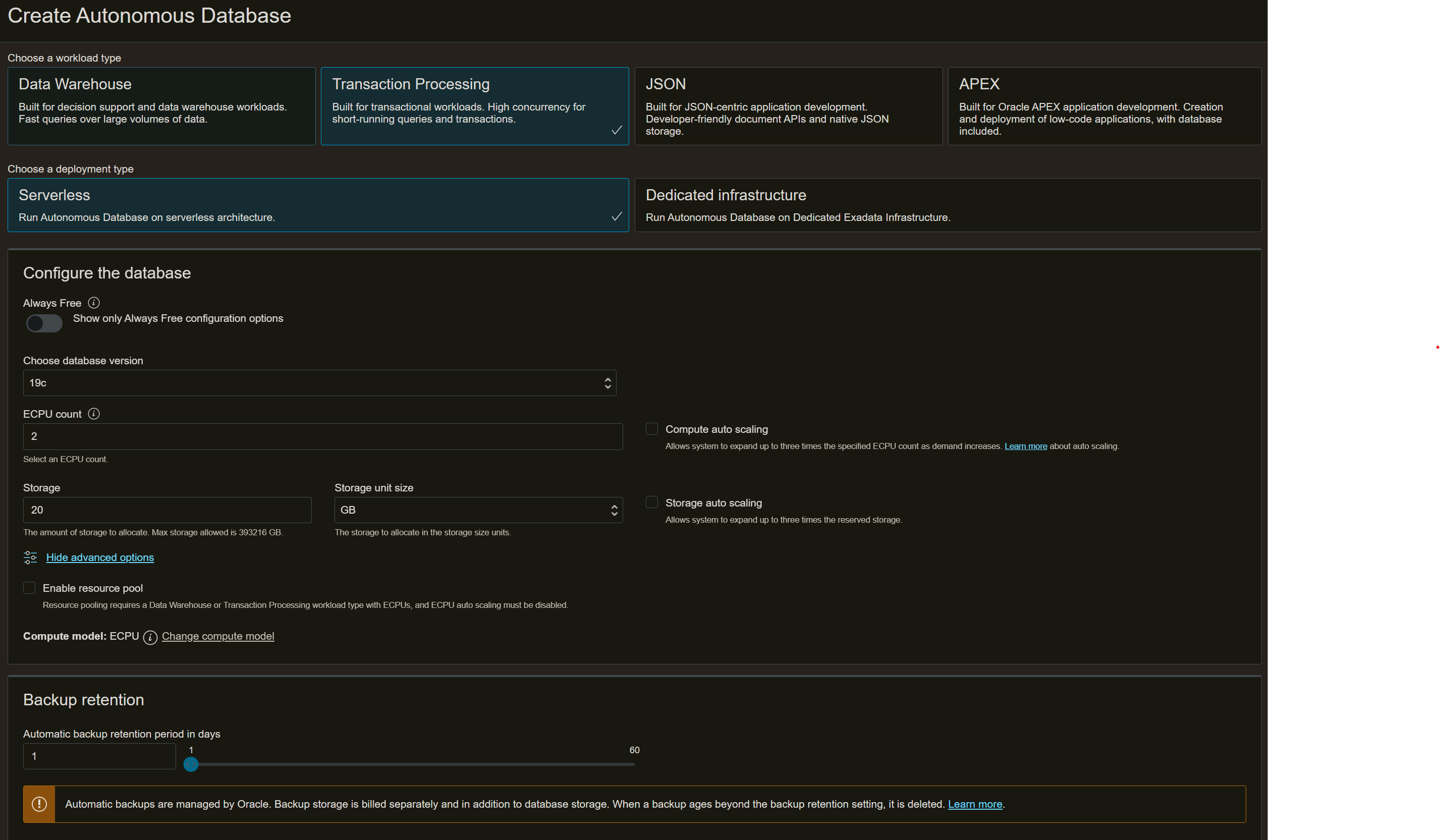Click 'Choose a workload type' label
The height and width of the screenshot is (840, 1440).
click(x=64, y=58)
